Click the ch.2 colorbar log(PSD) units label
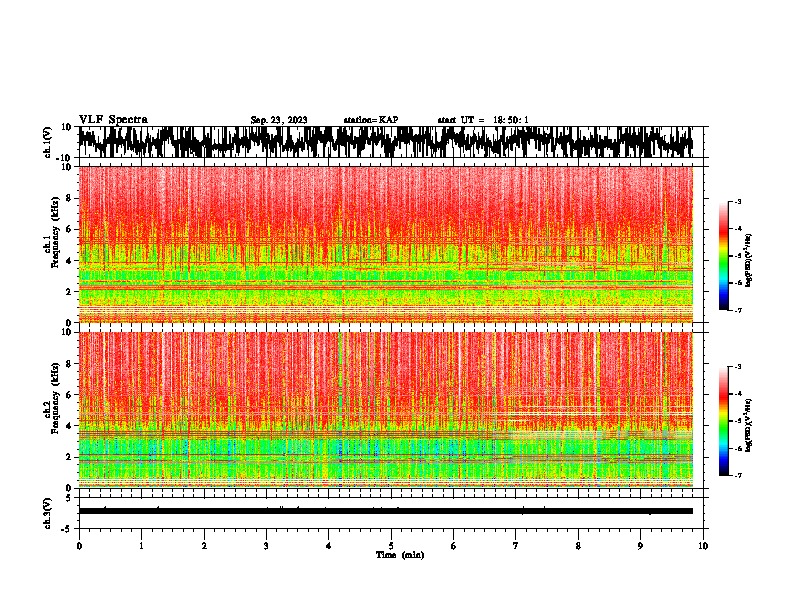Screen dimensions: 792x612 pos(748,426)
